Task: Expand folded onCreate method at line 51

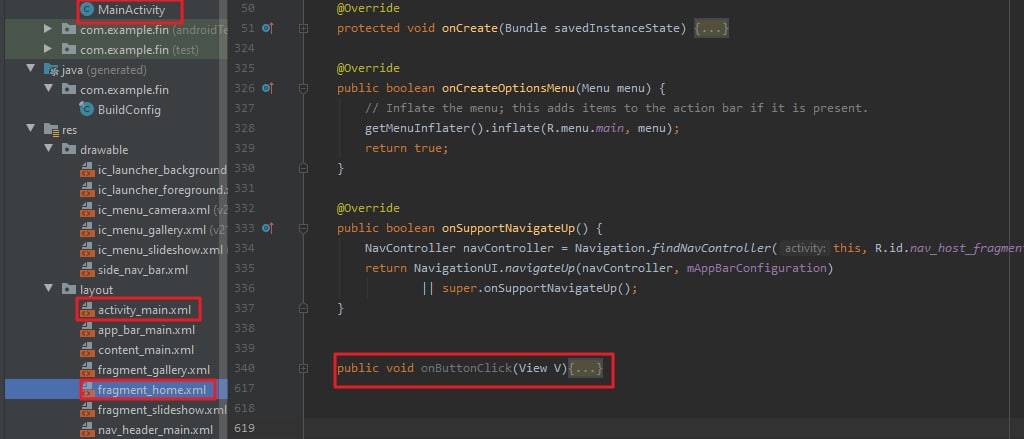Action: point(303,29)
